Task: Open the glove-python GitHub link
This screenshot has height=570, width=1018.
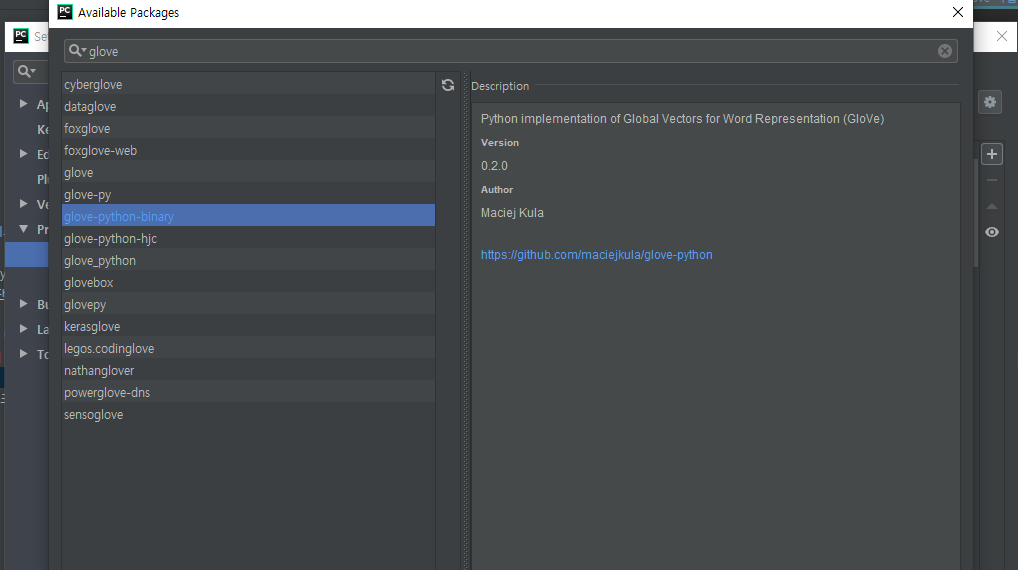Action: [597, 254]
